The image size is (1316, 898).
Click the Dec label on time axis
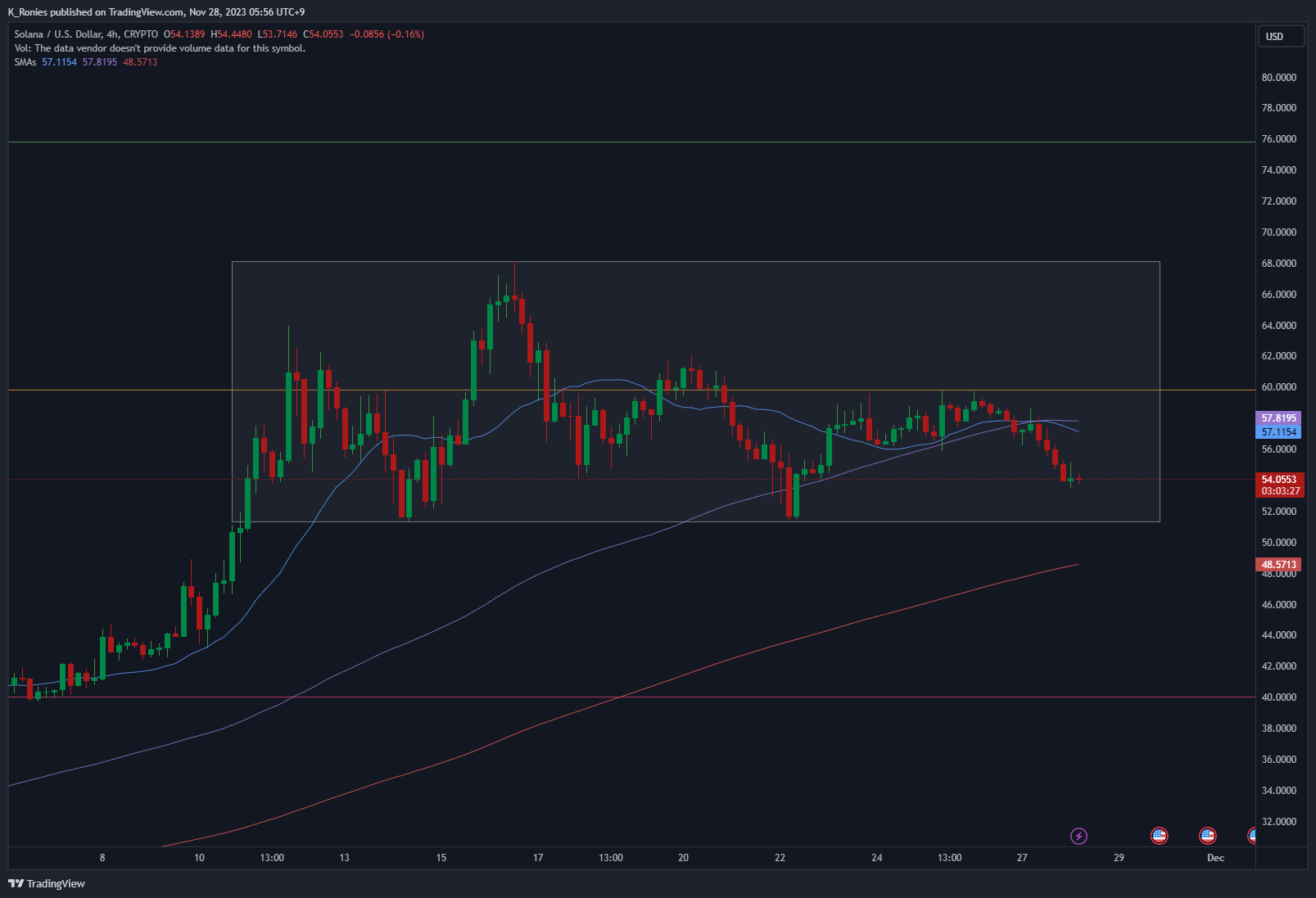pos(1216,858)
